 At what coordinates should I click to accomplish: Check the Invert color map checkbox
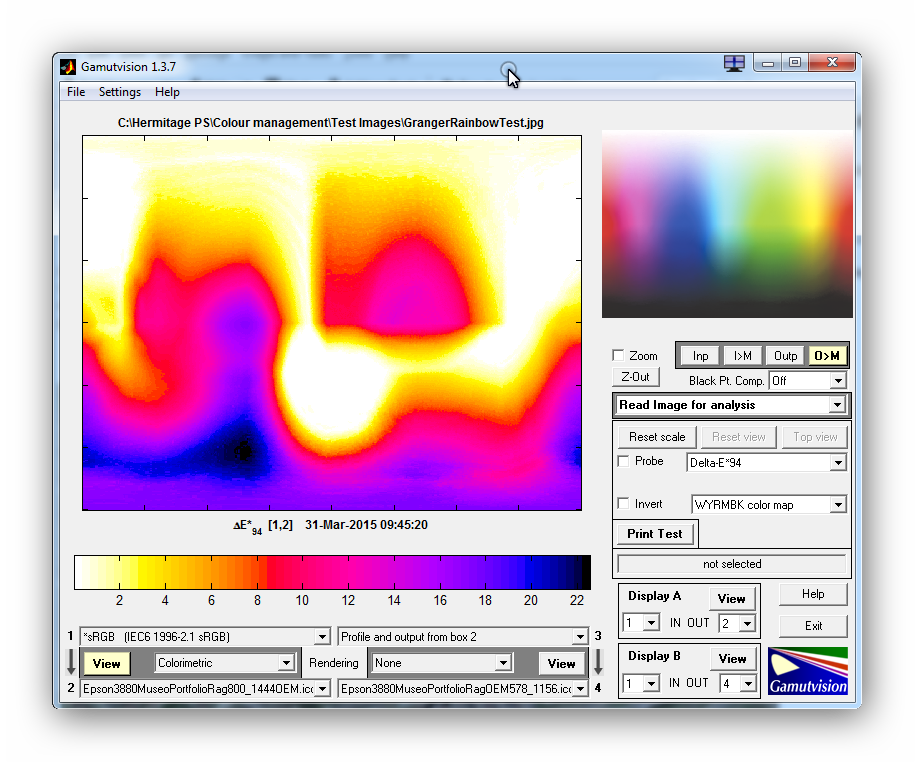pyautogui.click(x=624, y=504)
